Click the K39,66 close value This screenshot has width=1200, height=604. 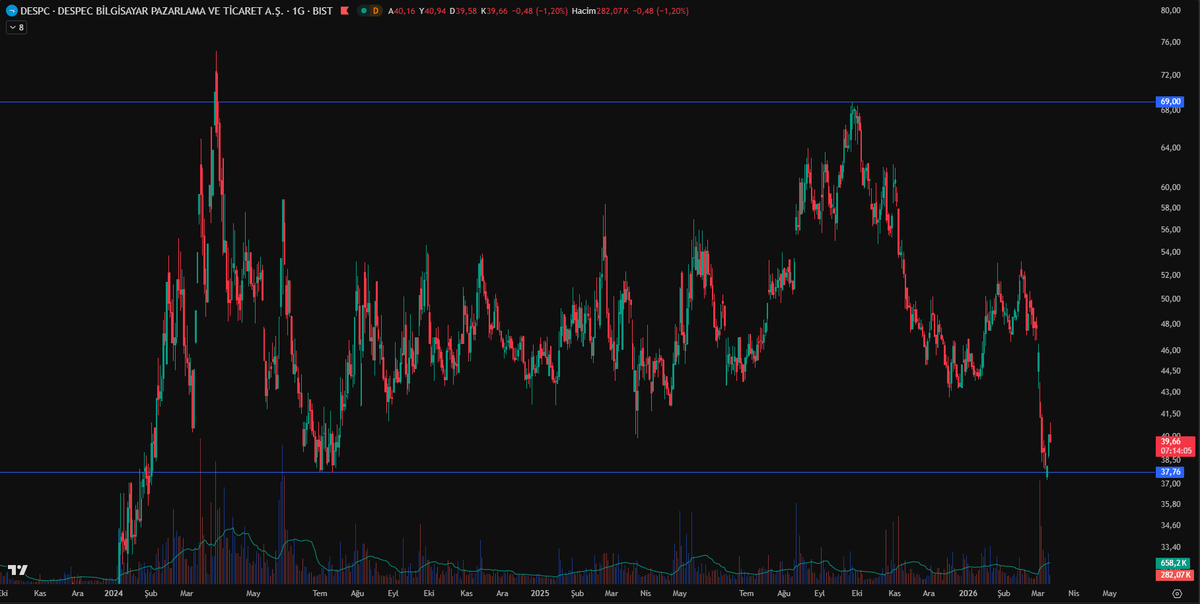pos(494,10)
